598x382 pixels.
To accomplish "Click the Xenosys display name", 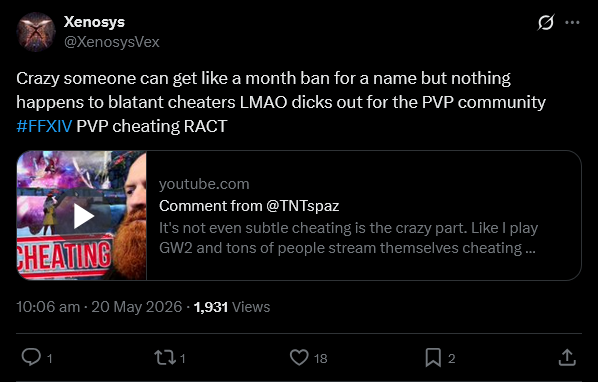I will [x=94, y=22].
